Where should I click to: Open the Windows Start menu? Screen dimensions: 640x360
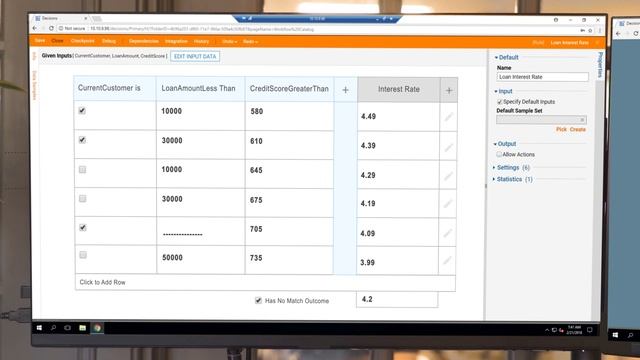[x=39, y=328]
